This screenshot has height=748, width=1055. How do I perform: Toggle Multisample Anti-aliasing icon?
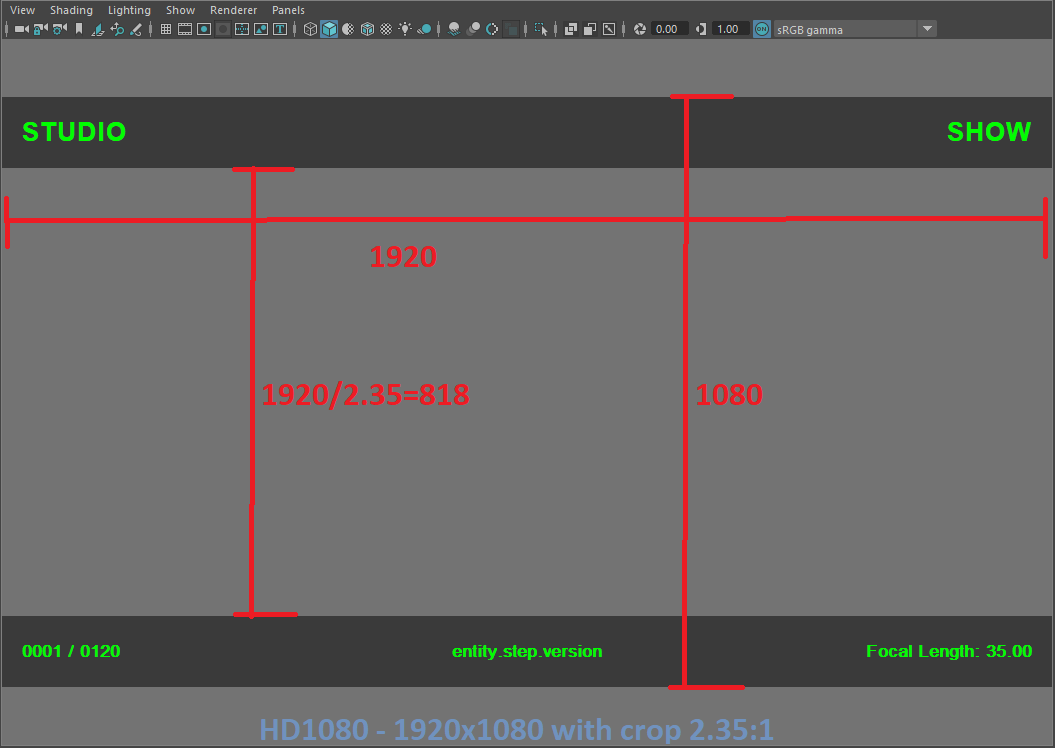point(492,29)
